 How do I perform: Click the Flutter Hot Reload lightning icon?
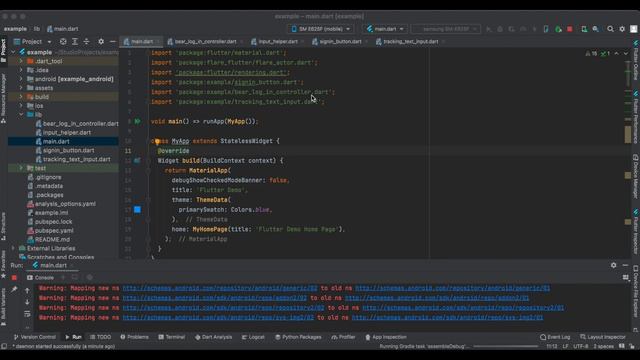click(534, 29)
